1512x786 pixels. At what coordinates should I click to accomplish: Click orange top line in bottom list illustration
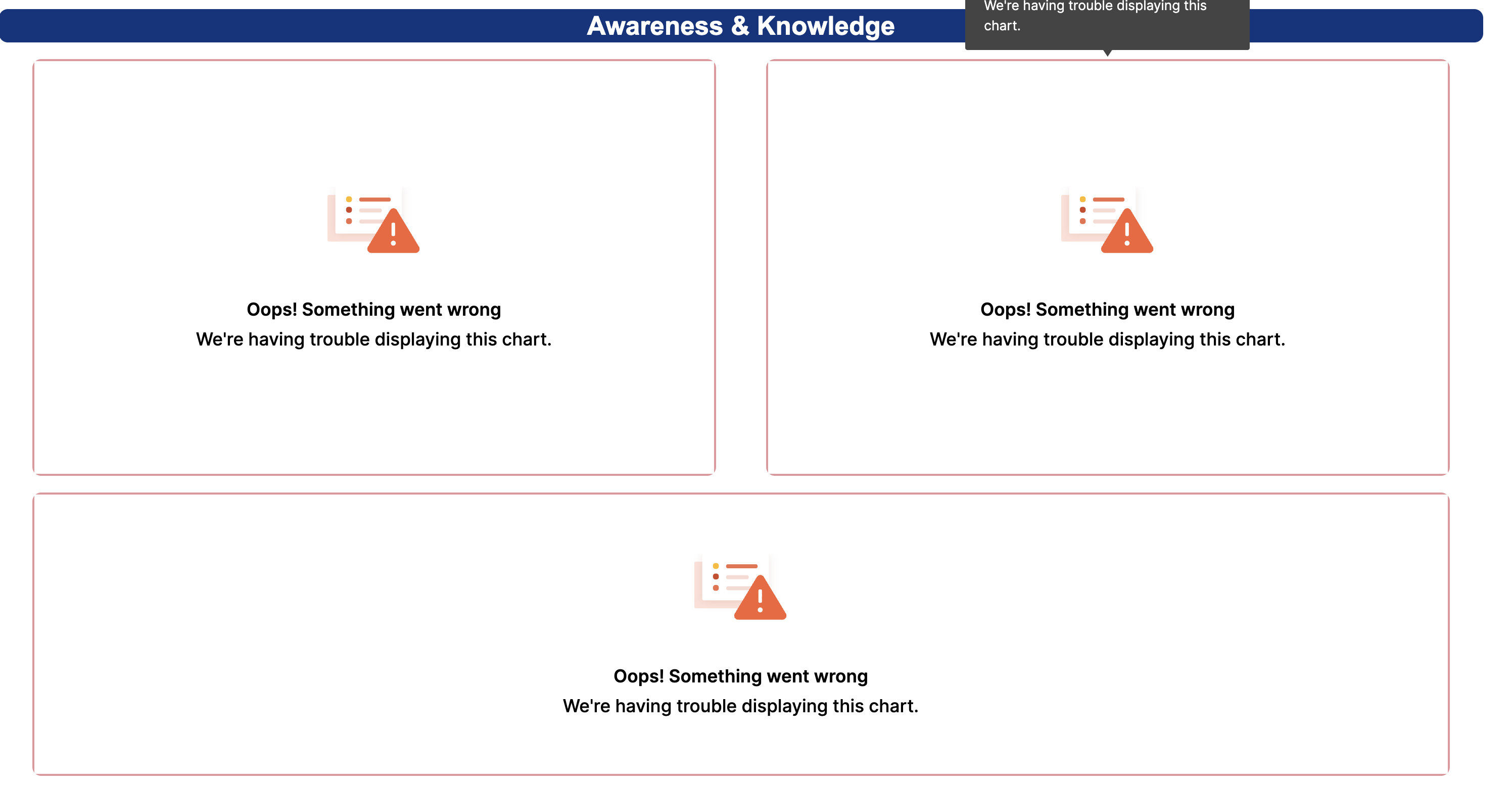pyautogui.click(x=741, y=566)
